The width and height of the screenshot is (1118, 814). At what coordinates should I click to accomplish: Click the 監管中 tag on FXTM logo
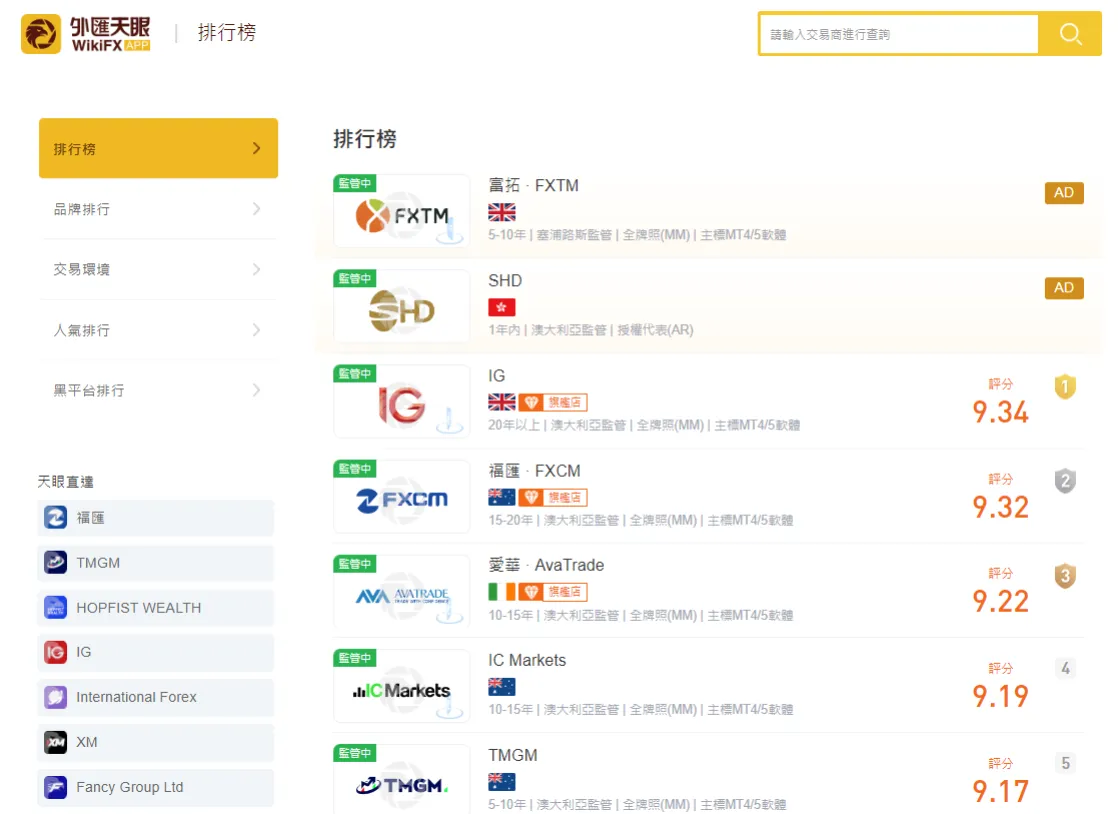(355, 183)
